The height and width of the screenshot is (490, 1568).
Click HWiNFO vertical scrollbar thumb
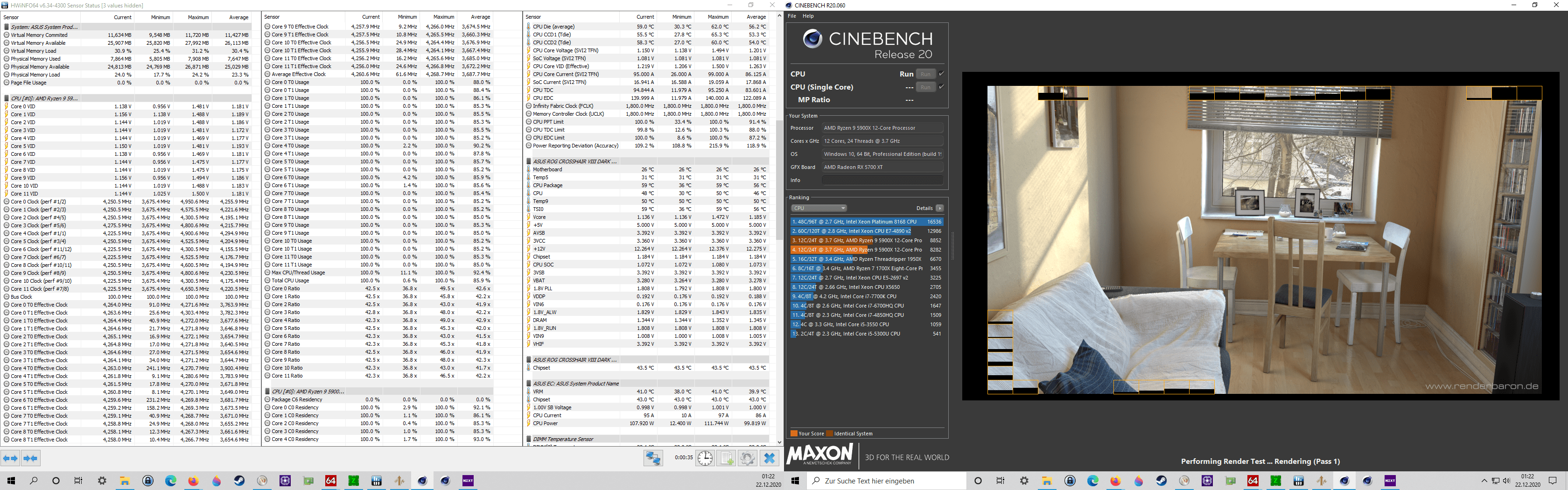pos(779,180)
